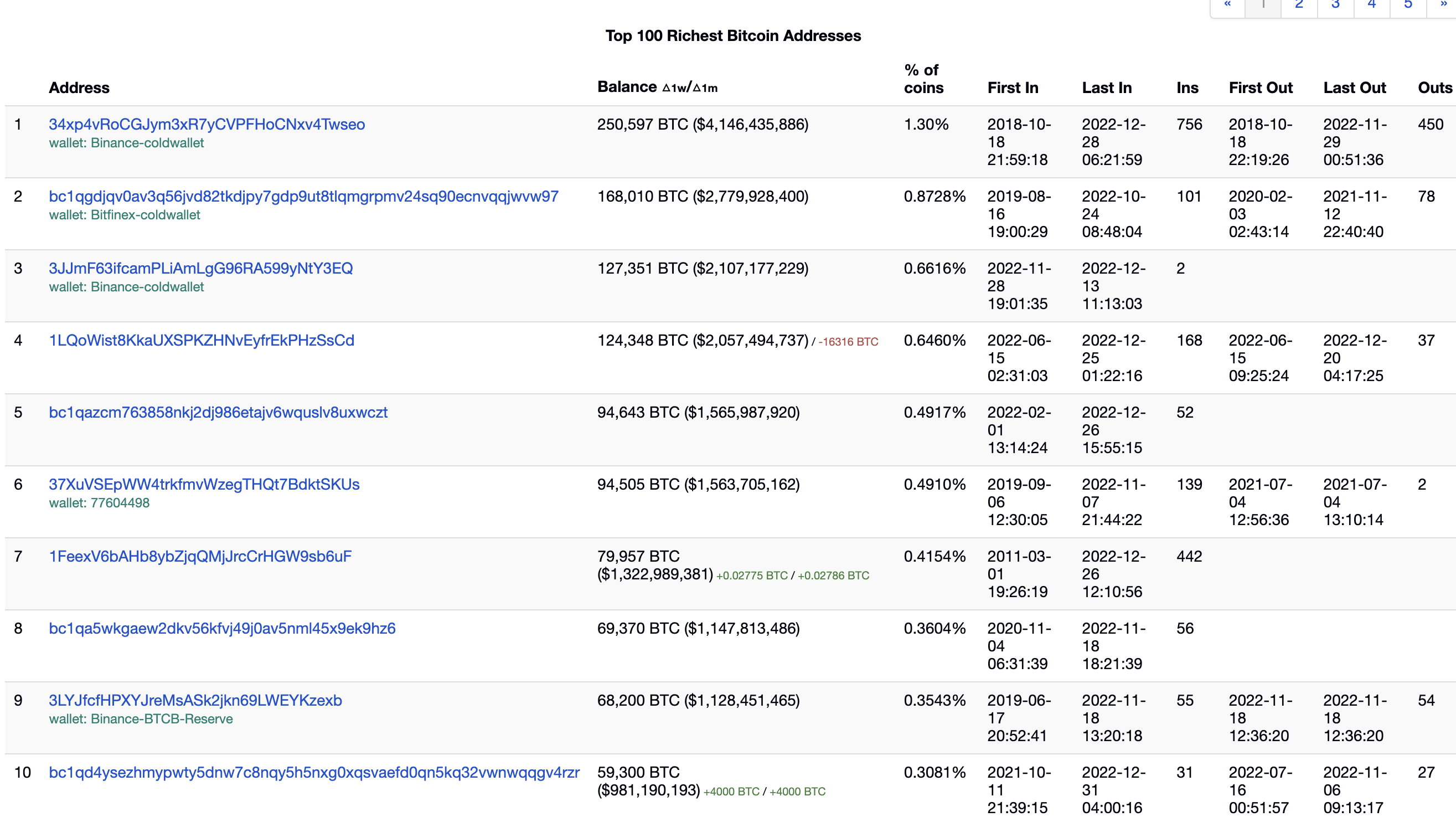Open address bc1qa5wkgaew2dkv56kfvj49j0av5nml45x9ek9hz6
Screen dimensions: 1456x822
(221, 628)
